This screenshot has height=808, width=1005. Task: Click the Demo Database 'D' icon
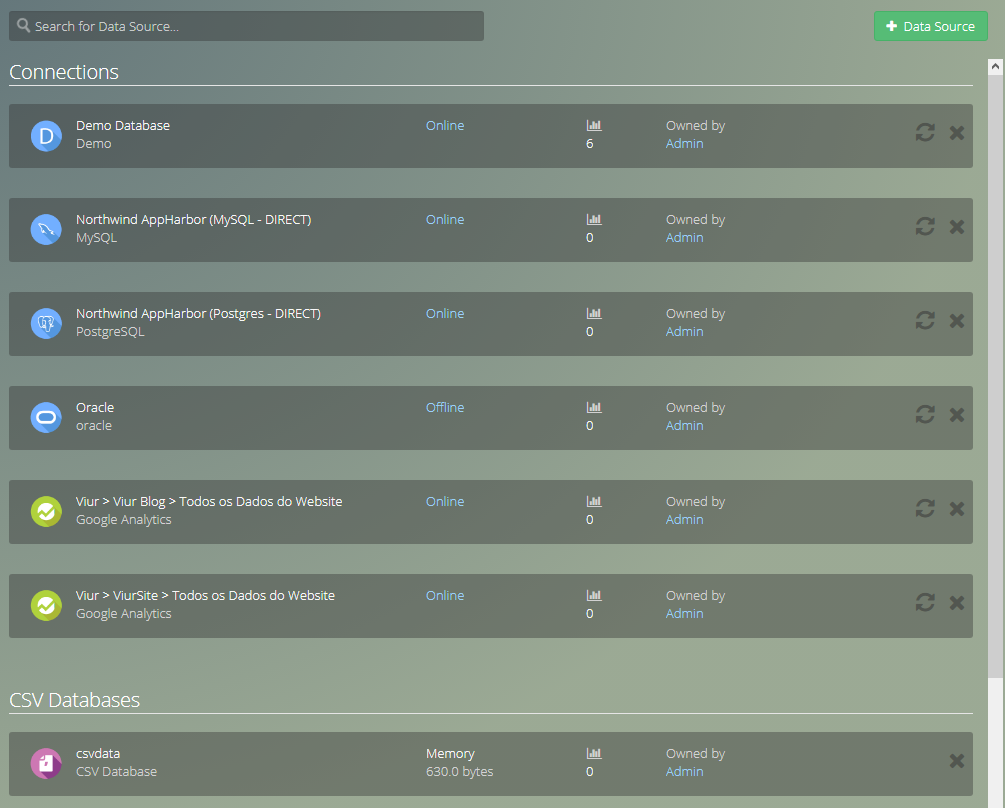46,136
